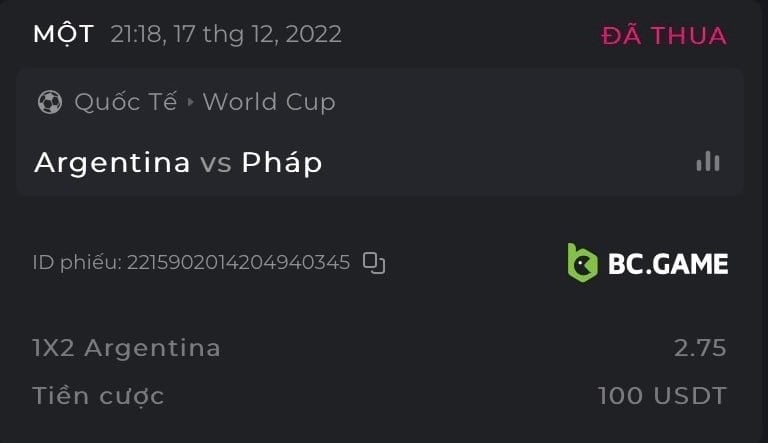The width and height of the screenshot is (768, 443).
Task: Click the ID phiếu label
Action: (x=76, y=263)
